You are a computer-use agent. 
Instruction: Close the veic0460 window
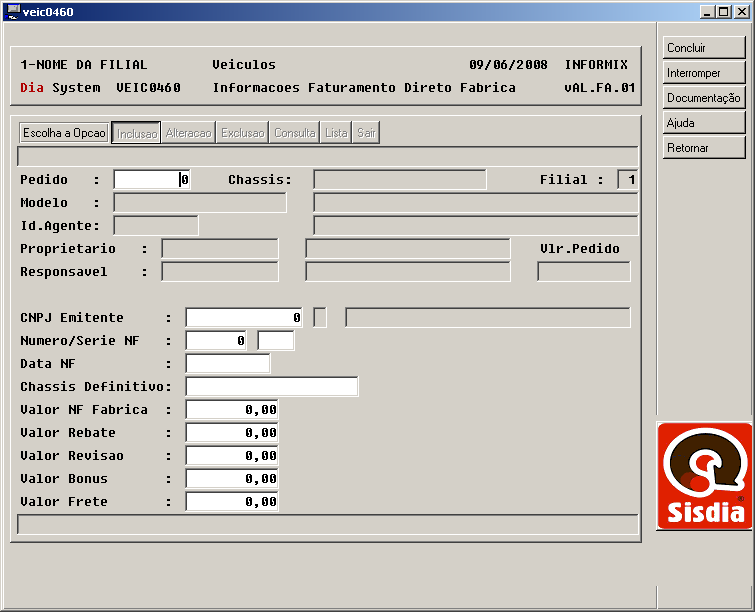pyautogui.click(x=742, y=12)
